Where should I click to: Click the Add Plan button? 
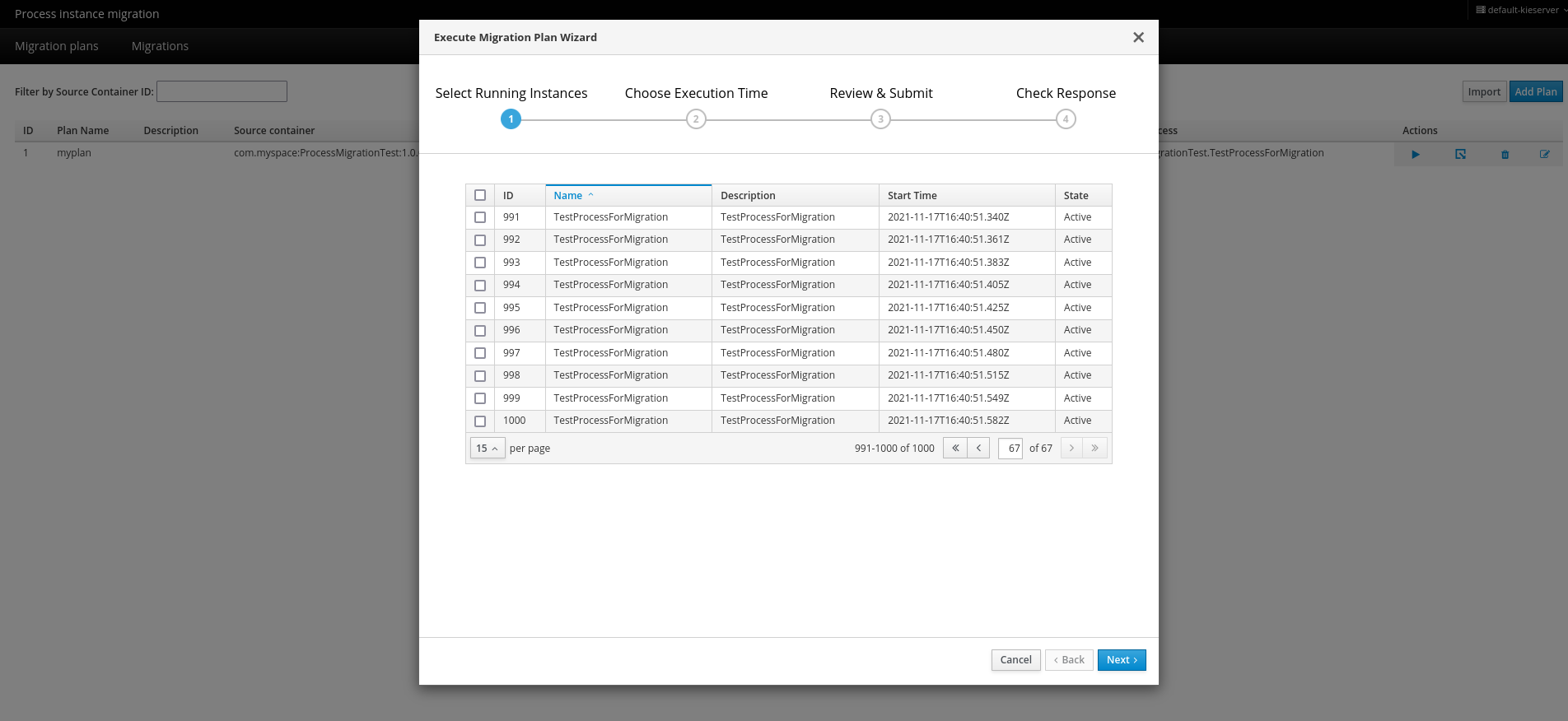pos(1536,91)
